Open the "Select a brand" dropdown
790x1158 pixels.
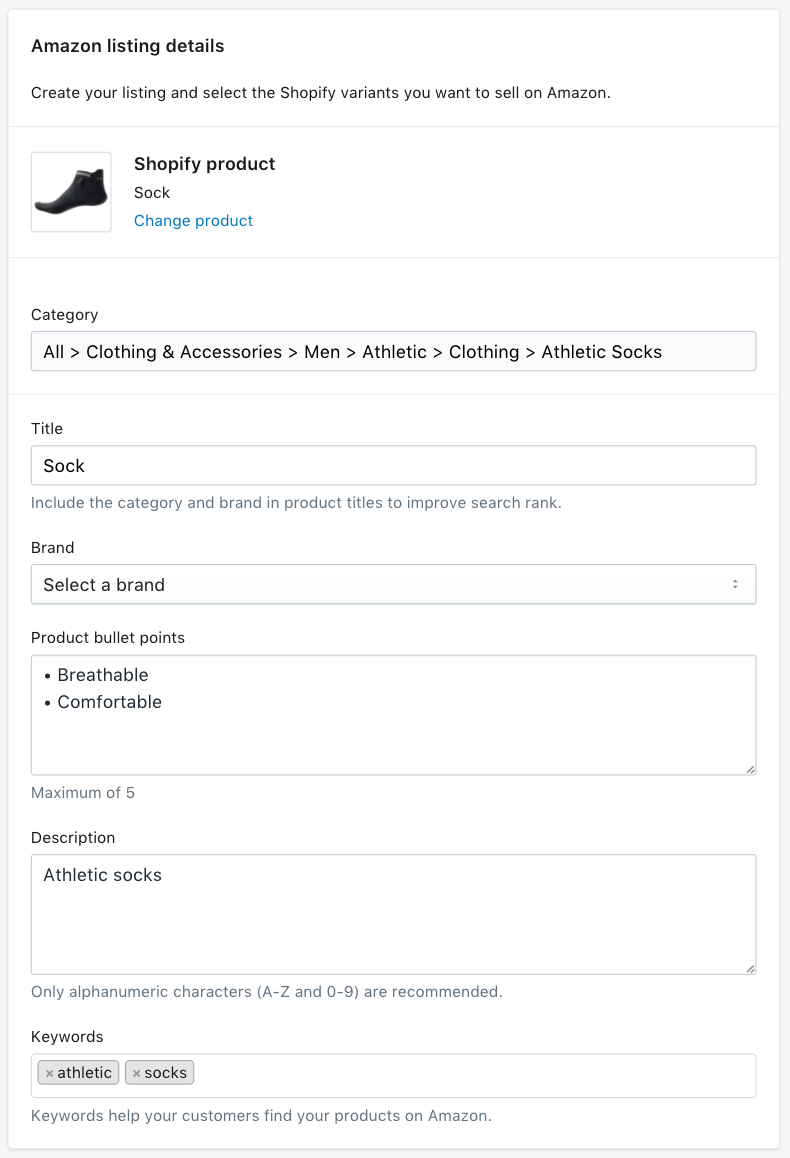393,585
